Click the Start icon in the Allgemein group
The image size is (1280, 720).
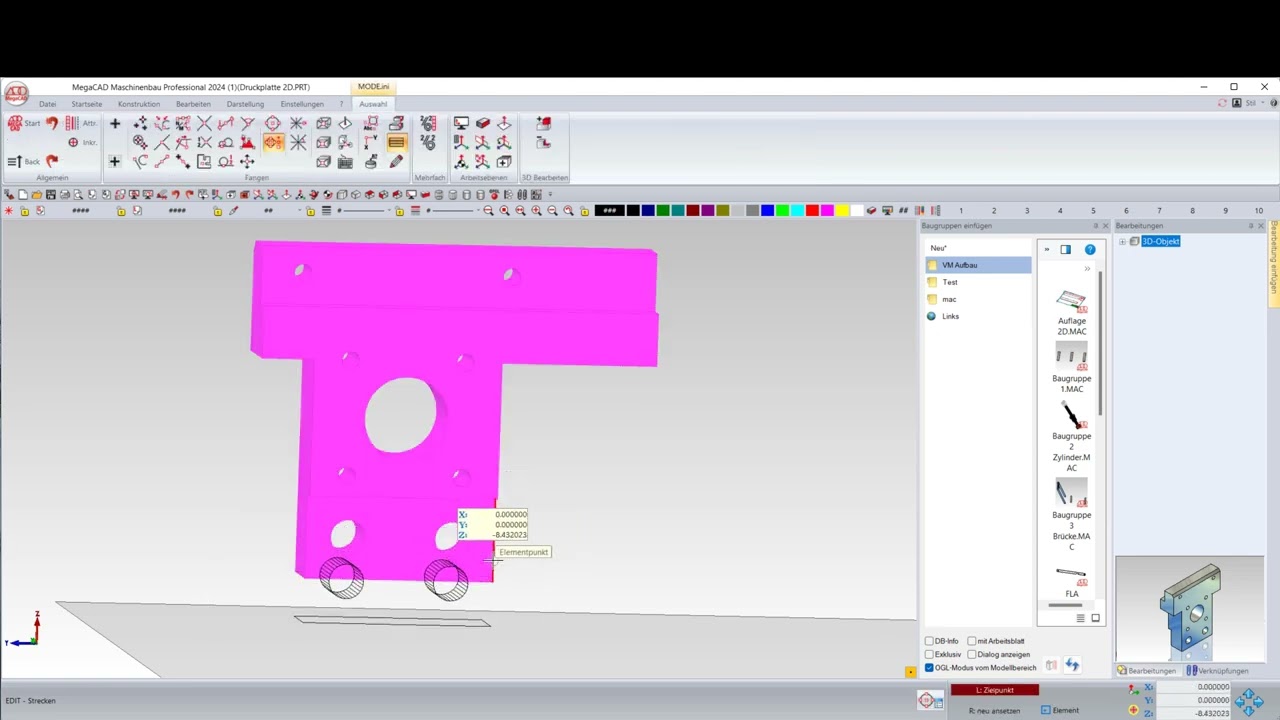pyautogui.click(x=15, y=123)
